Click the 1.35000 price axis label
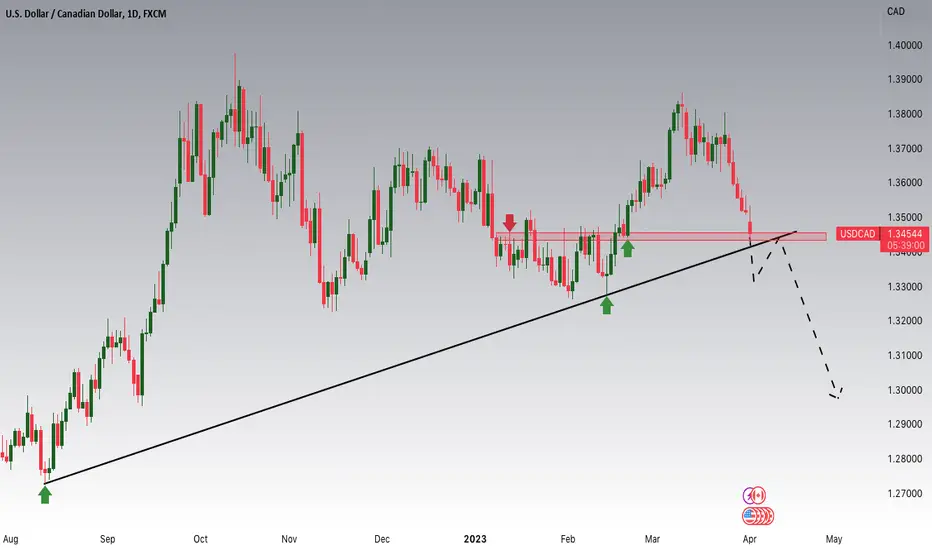 905,218
